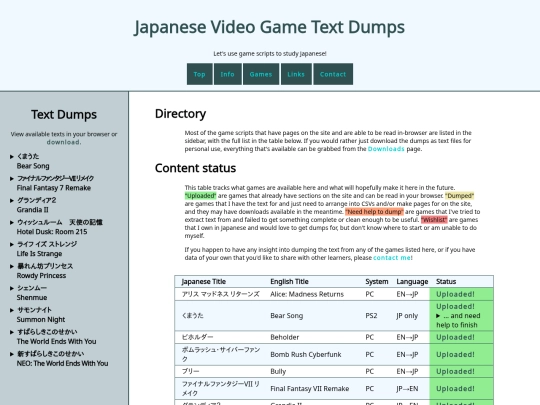Open the Info navigation button
The image size is (540, 405).
227,74
